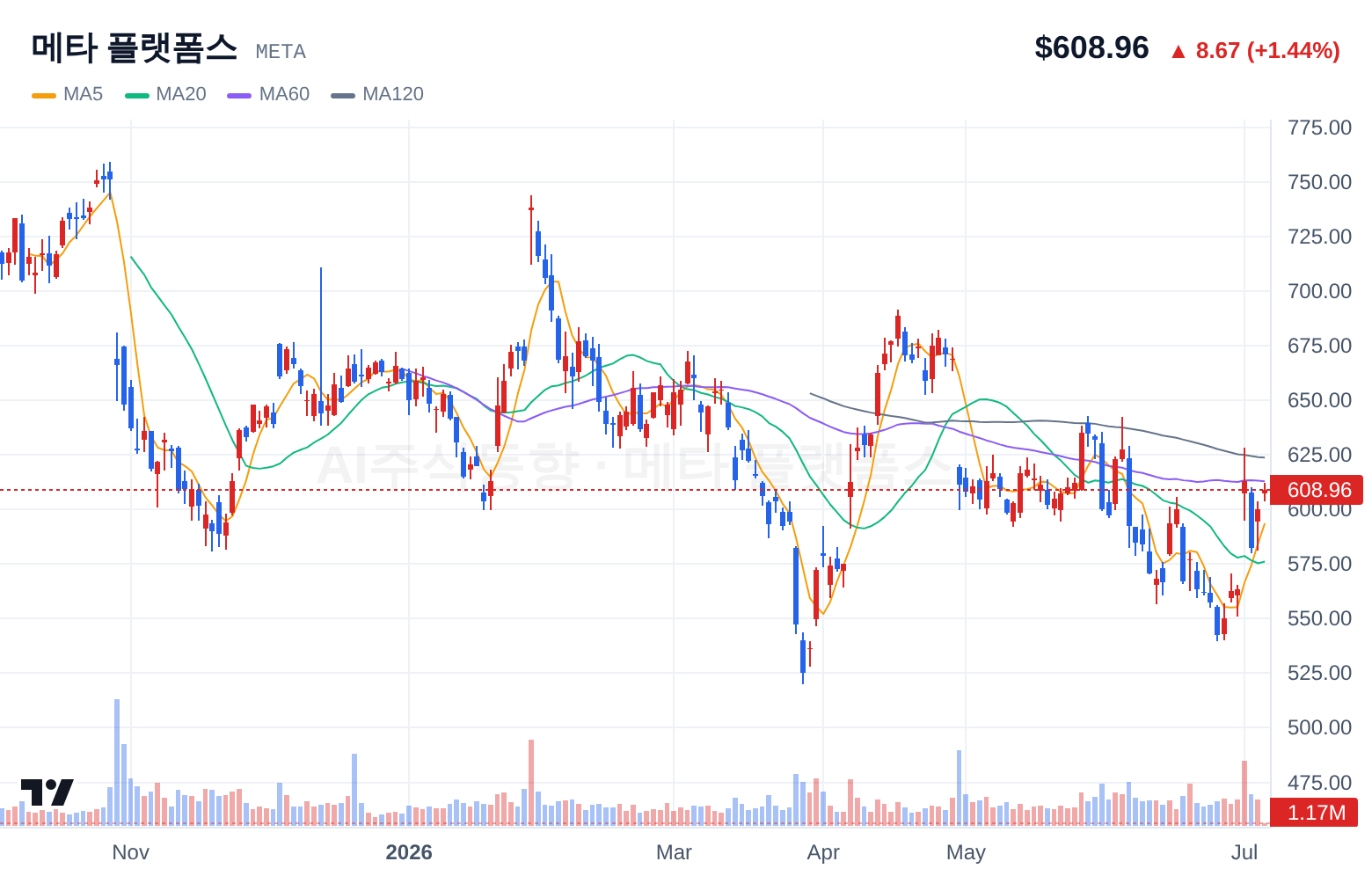Click the red 608.96 price axis tag
This screenshot has height=876, width=1372.
click(x=1317, y=490)
